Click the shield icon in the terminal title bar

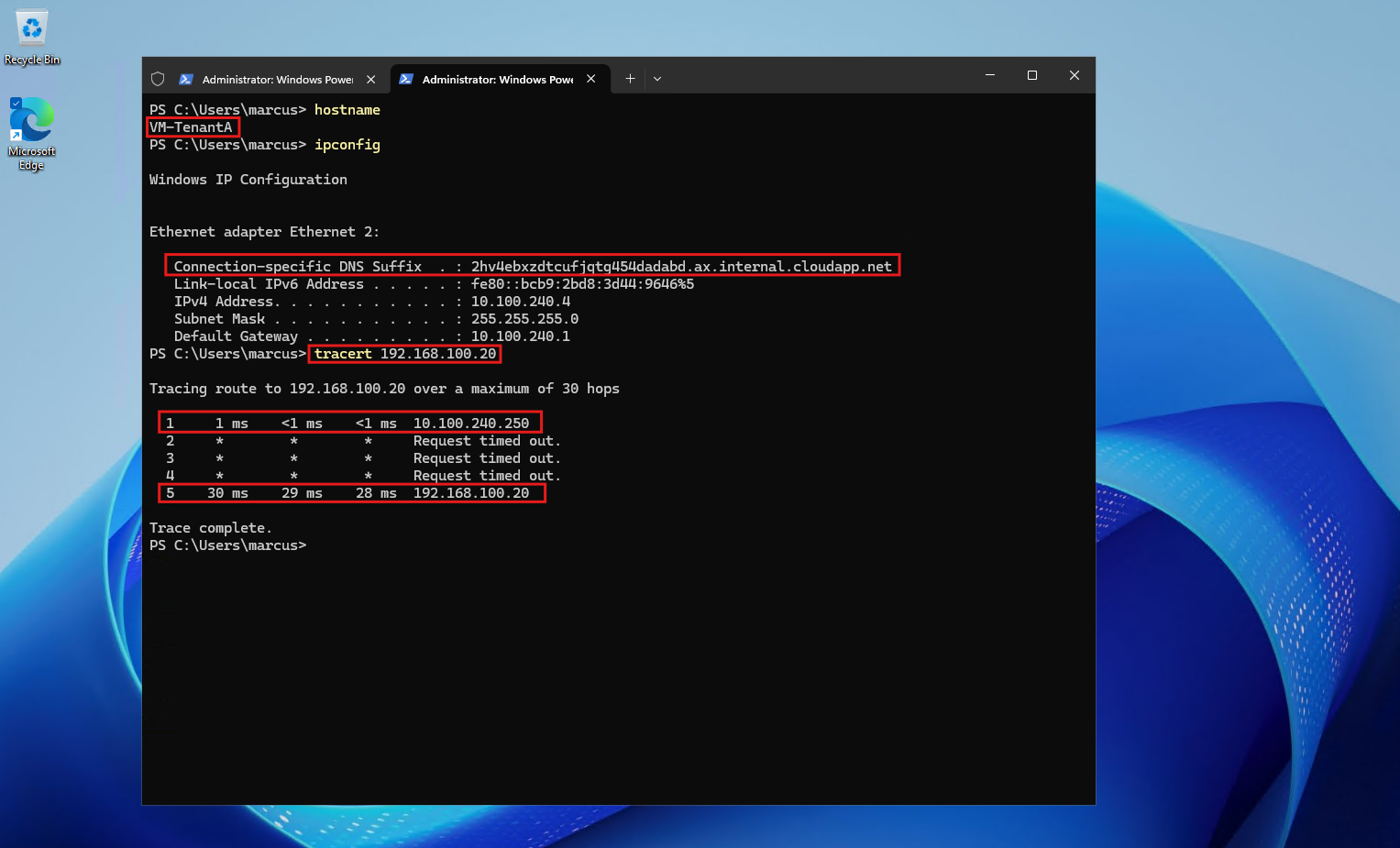click(158, 79)
